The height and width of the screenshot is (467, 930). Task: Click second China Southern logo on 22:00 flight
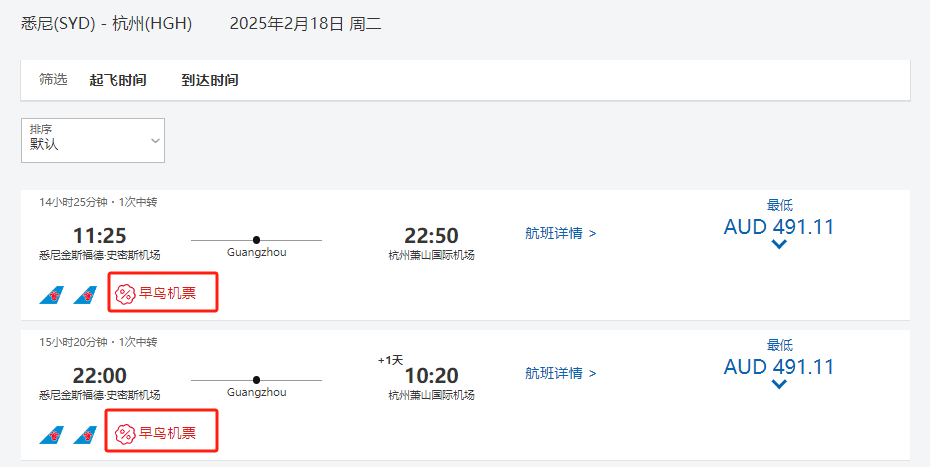point(85,435)
